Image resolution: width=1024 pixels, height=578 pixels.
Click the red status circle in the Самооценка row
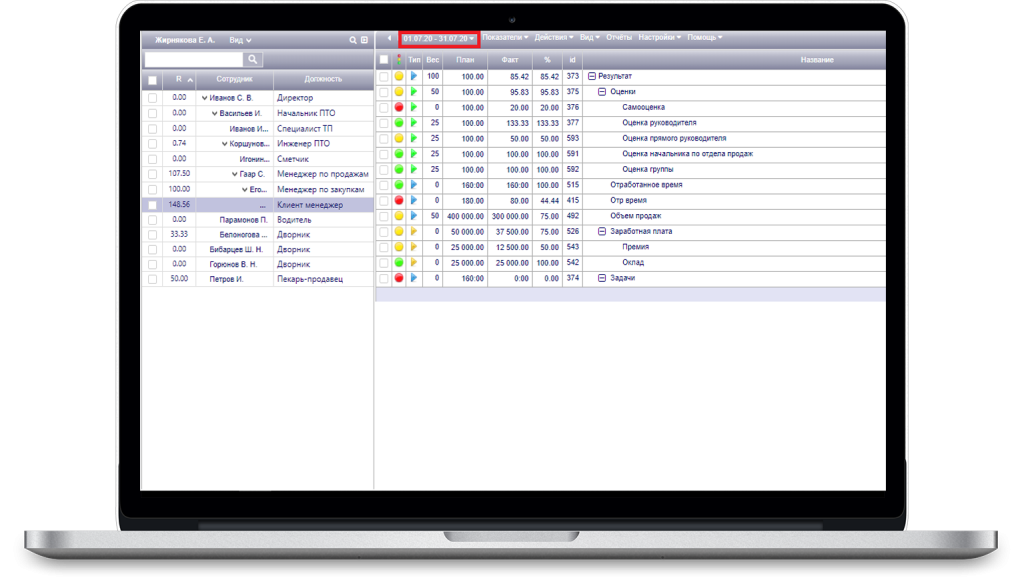[x=399, y=107]
